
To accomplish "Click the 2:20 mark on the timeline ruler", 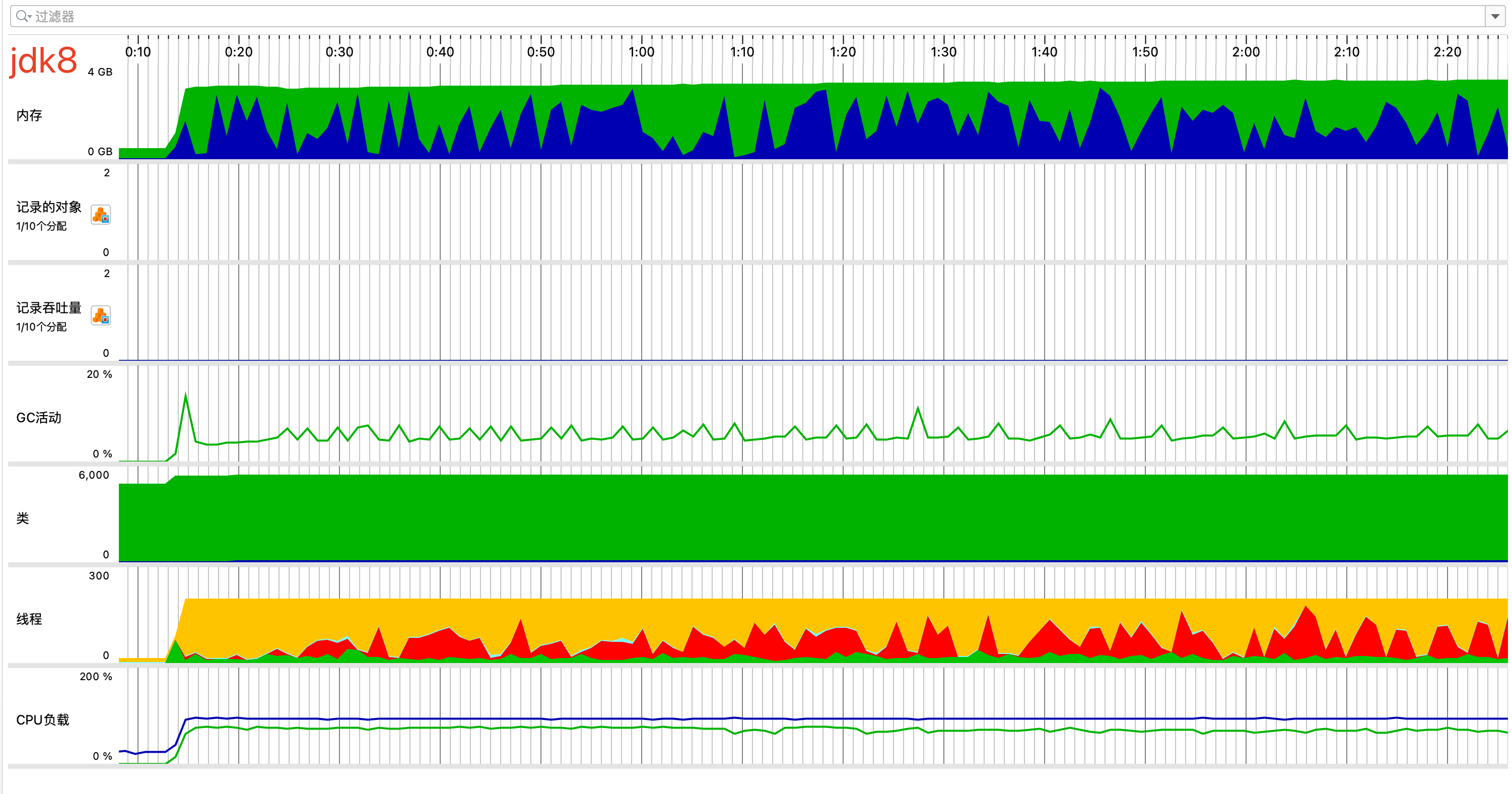I will click(x=1448, y=52).
